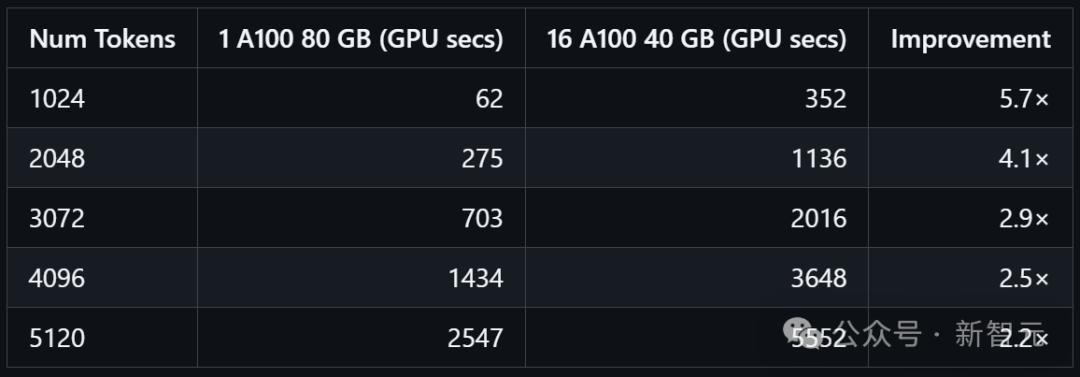Click the value 1434 cell
The image size is (1080, 377).
point(361,278)
